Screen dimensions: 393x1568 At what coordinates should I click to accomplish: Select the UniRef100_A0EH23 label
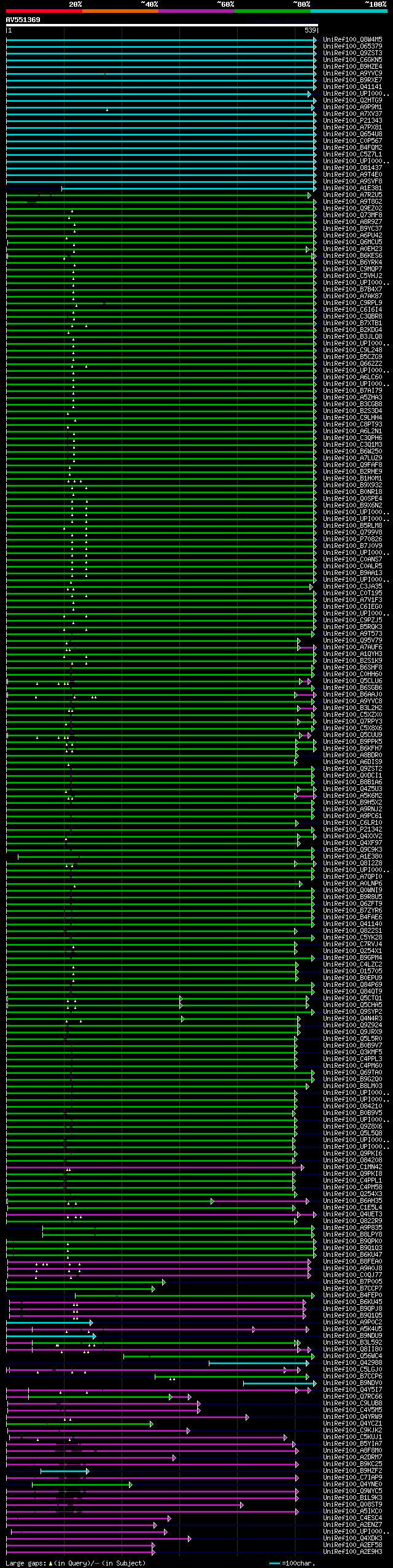coord(352,249)
